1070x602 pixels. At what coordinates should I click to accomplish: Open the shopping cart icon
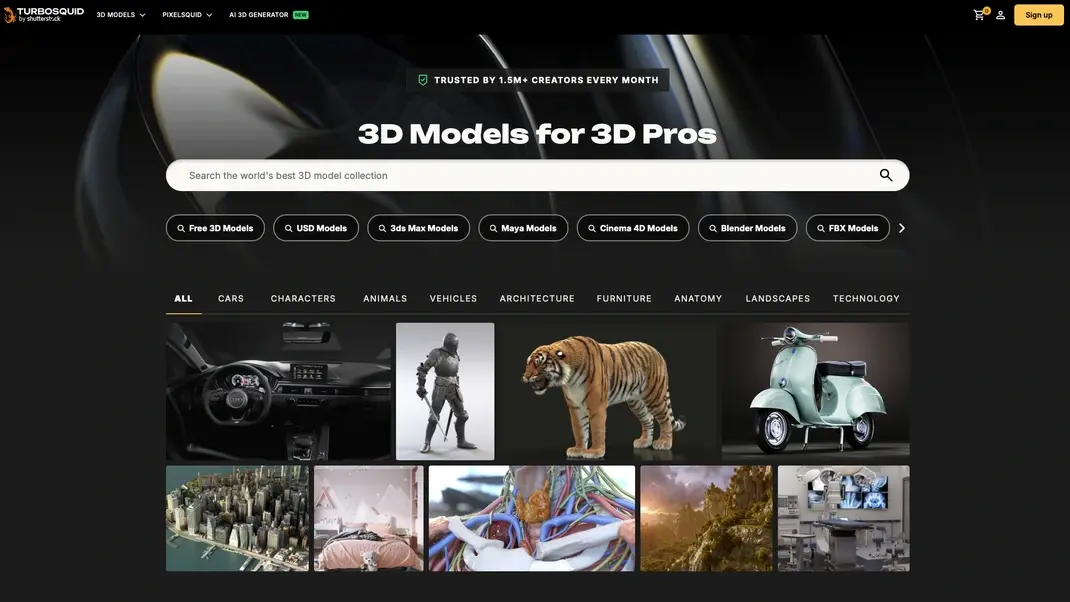979,15
